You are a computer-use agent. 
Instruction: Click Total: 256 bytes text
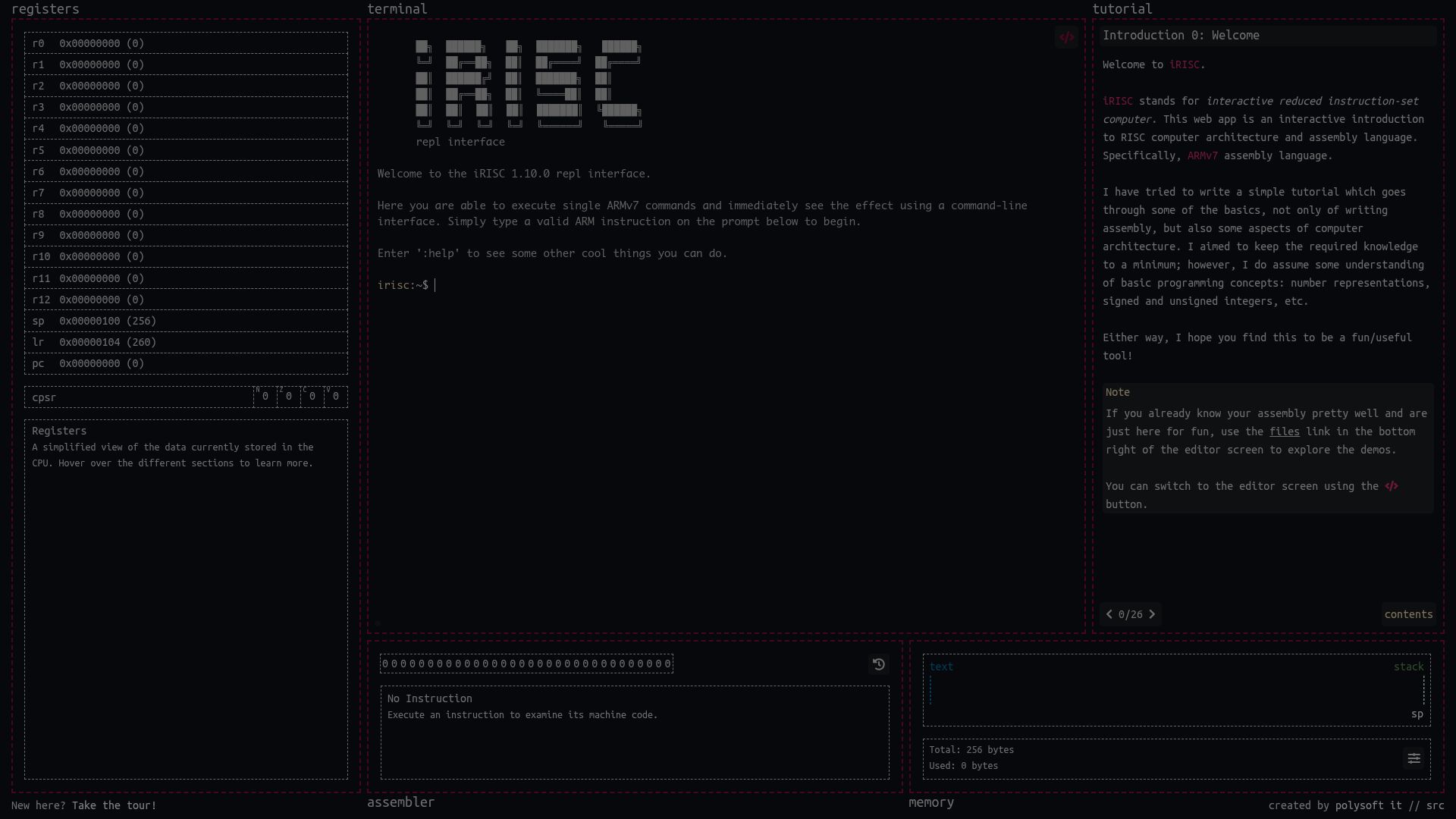pyautogui.click(x=971, y=750)
